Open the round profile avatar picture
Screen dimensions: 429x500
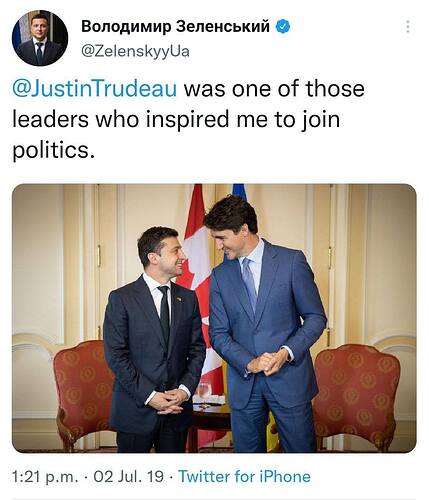[x=40, y=38]
